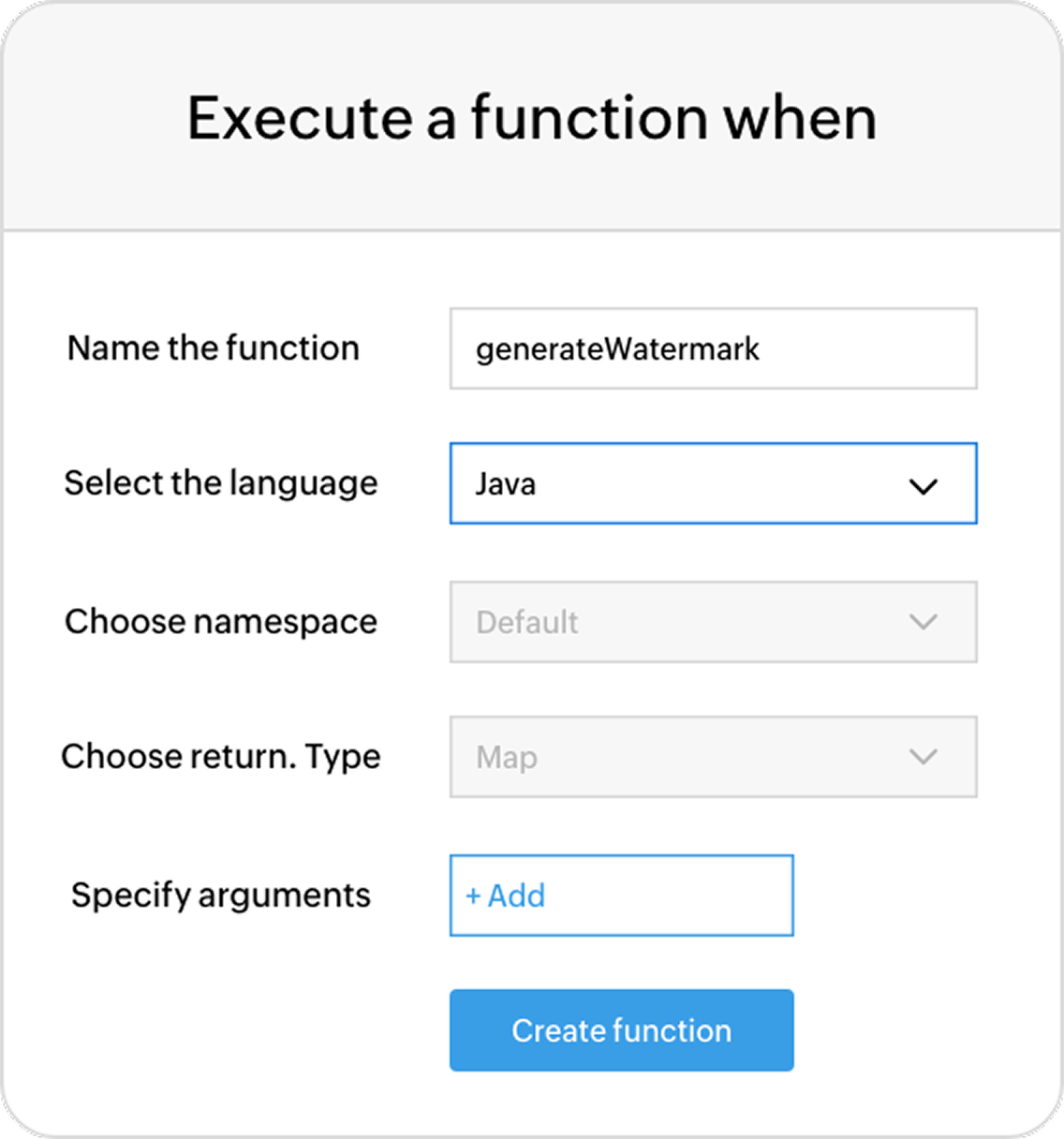Click the 'Choose return. Type' label
This screenshot has height=1139, width=1064.
[x=221, y=757]
